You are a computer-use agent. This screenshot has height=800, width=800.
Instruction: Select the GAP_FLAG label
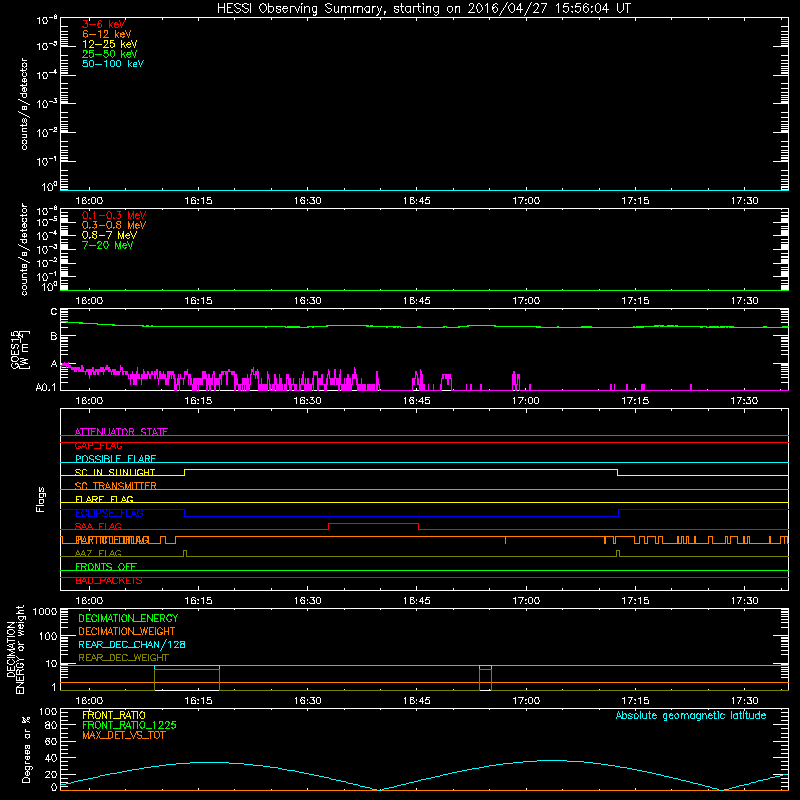click(x=98, y=445)
